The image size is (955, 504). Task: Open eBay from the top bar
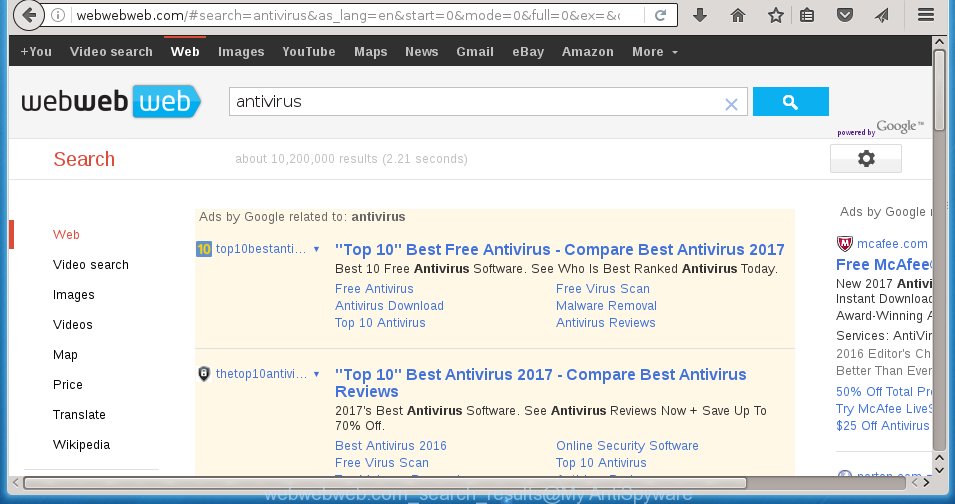click(528, 52)
